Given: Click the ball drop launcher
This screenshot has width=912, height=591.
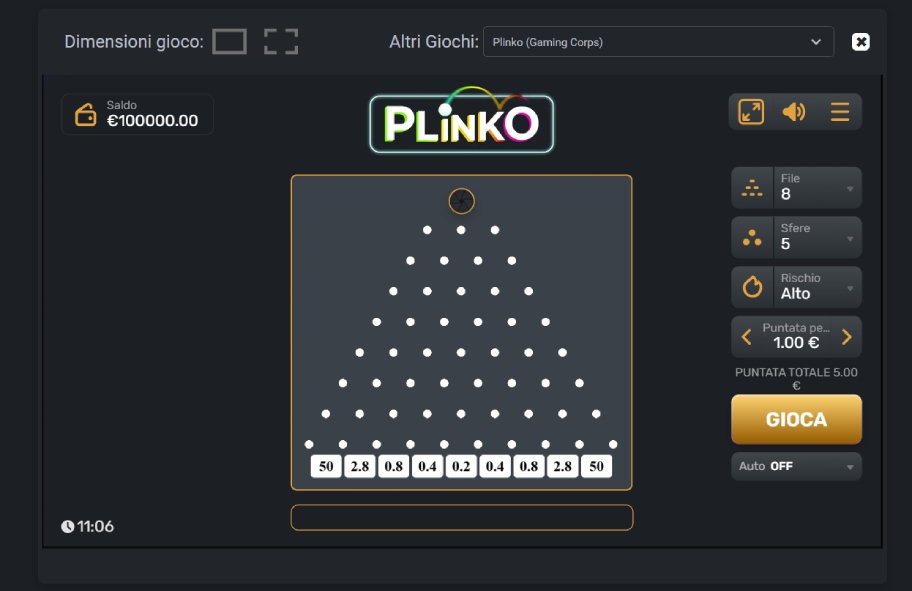Looking at the screenshot, I should coord(462,201).
